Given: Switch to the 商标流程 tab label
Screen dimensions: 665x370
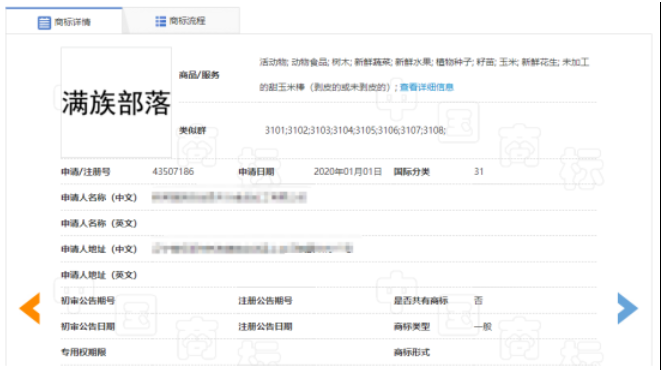Looking at the screenshot, I should 187,21.
